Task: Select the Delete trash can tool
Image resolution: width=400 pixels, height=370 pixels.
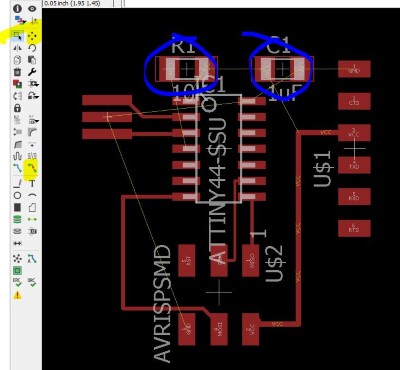Action: 17,72
